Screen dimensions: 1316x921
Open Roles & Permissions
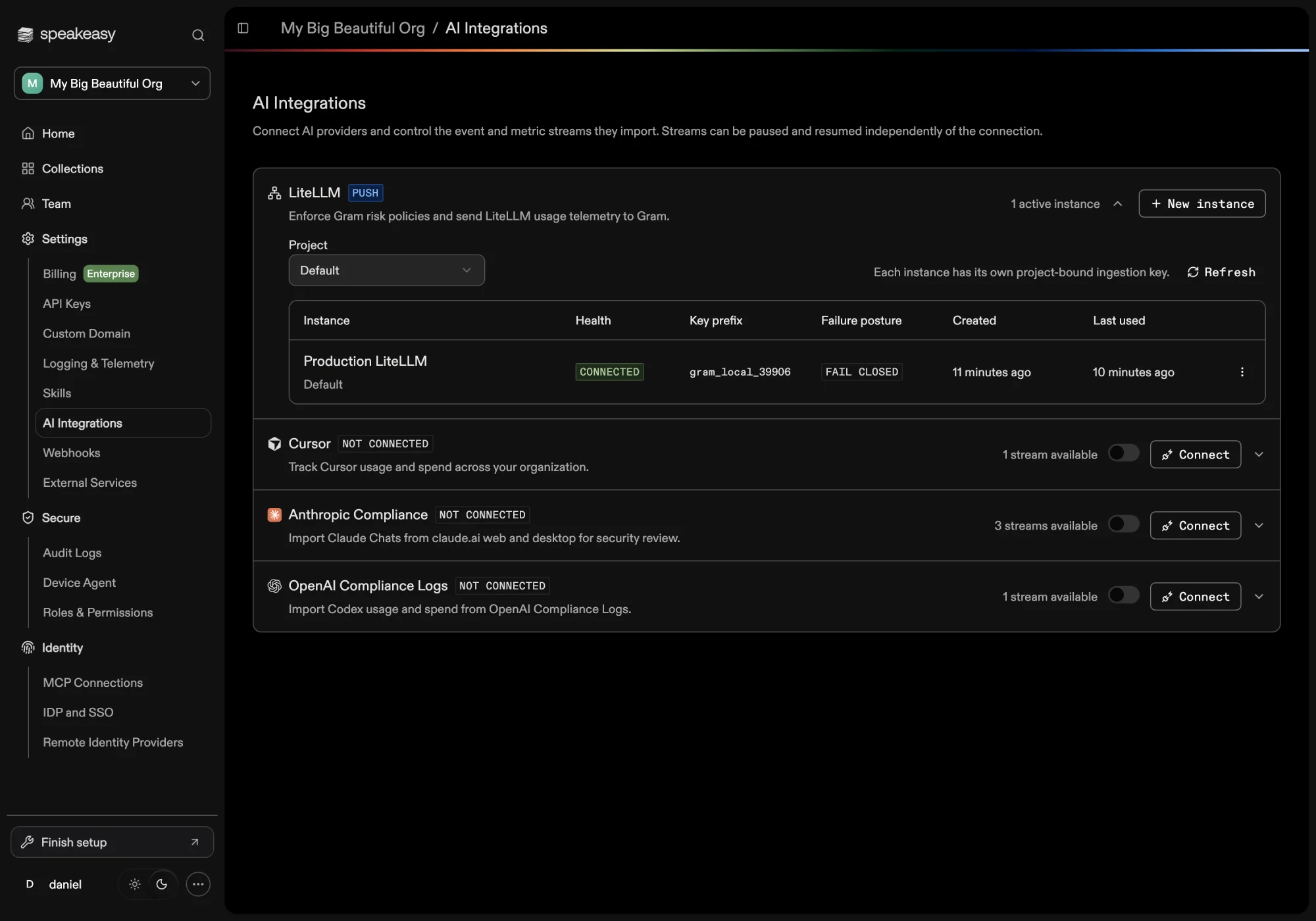97,612
